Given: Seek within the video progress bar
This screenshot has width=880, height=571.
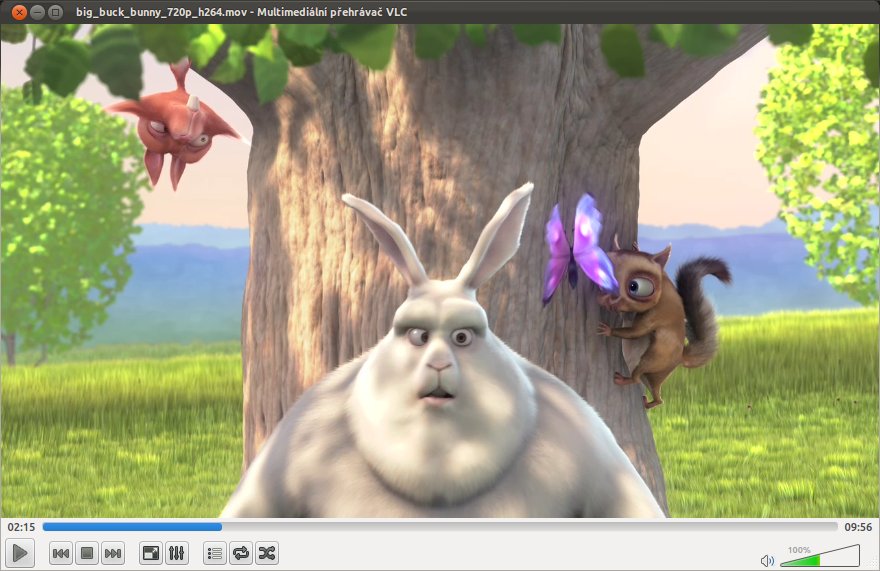Looking at the screenshot, I should click(440, 527).
